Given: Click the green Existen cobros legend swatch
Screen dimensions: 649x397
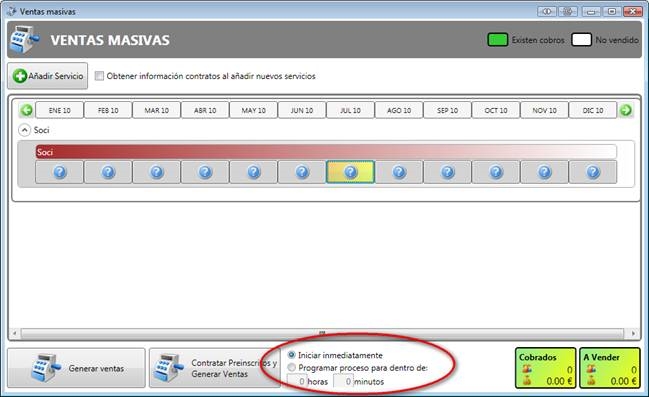Looking at the screenshot, I should click(x=498, y=40).
